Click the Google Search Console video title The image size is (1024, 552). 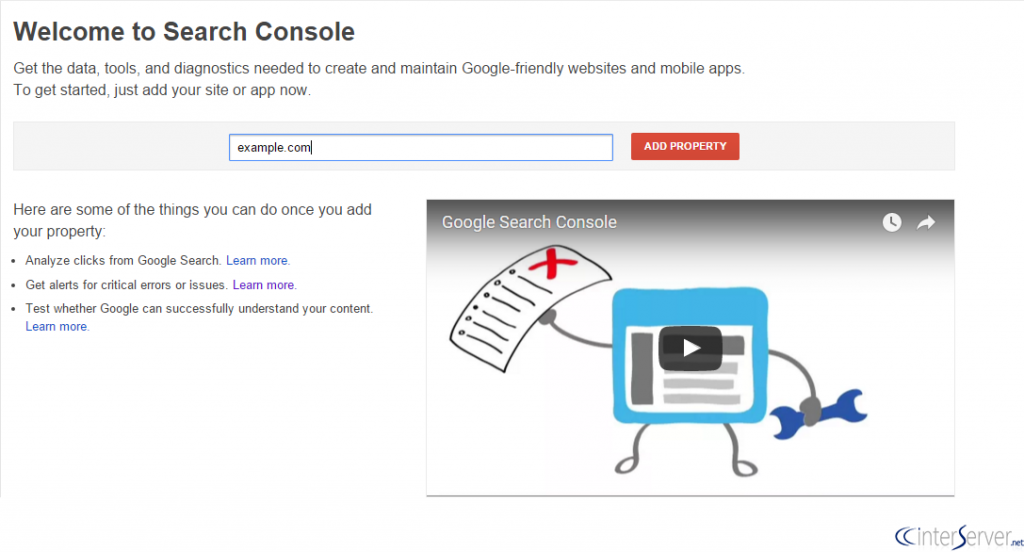click(529, 222)
